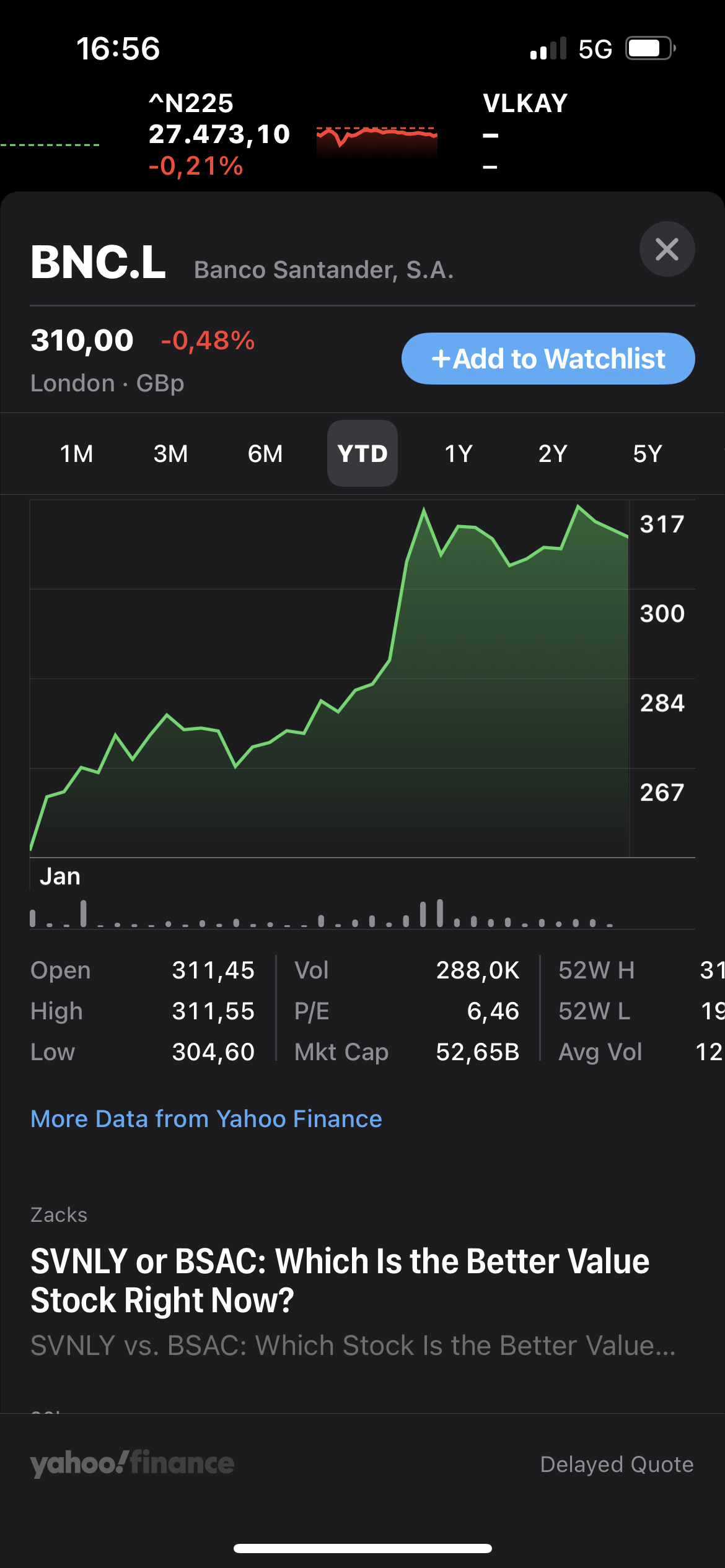Tap the home indicator bar
Image resolution: width=725 pixels, height=1568 pixels.
[x=362, y=1548]
